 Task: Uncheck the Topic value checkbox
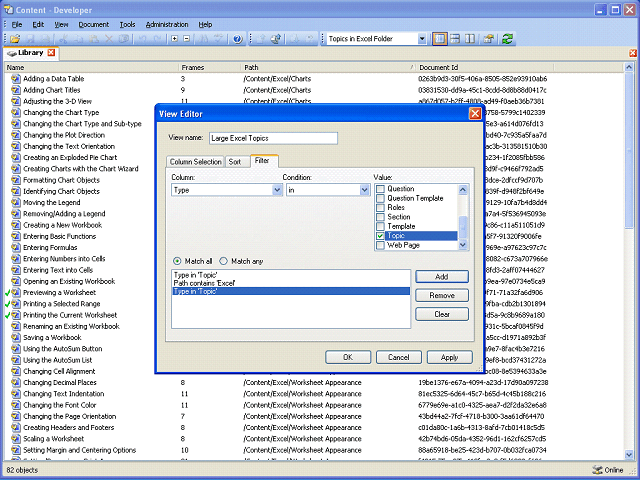380,236
